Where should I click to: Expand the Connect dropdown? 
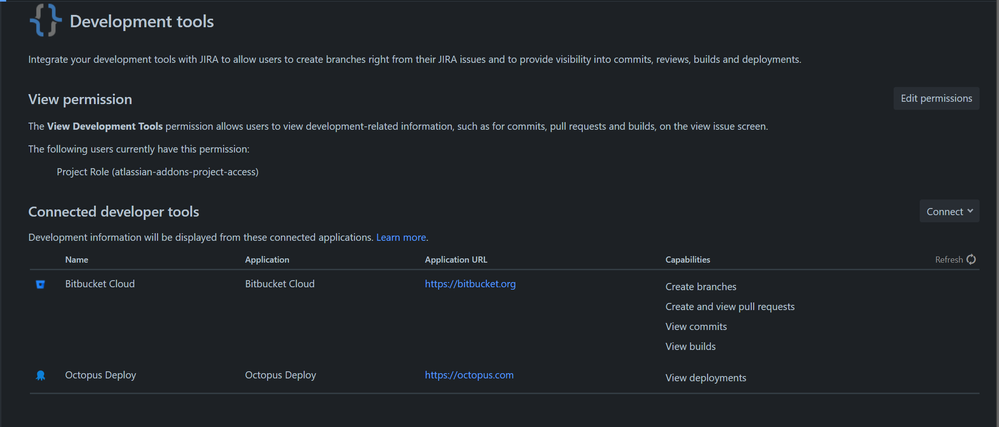(x=949, y=212)
